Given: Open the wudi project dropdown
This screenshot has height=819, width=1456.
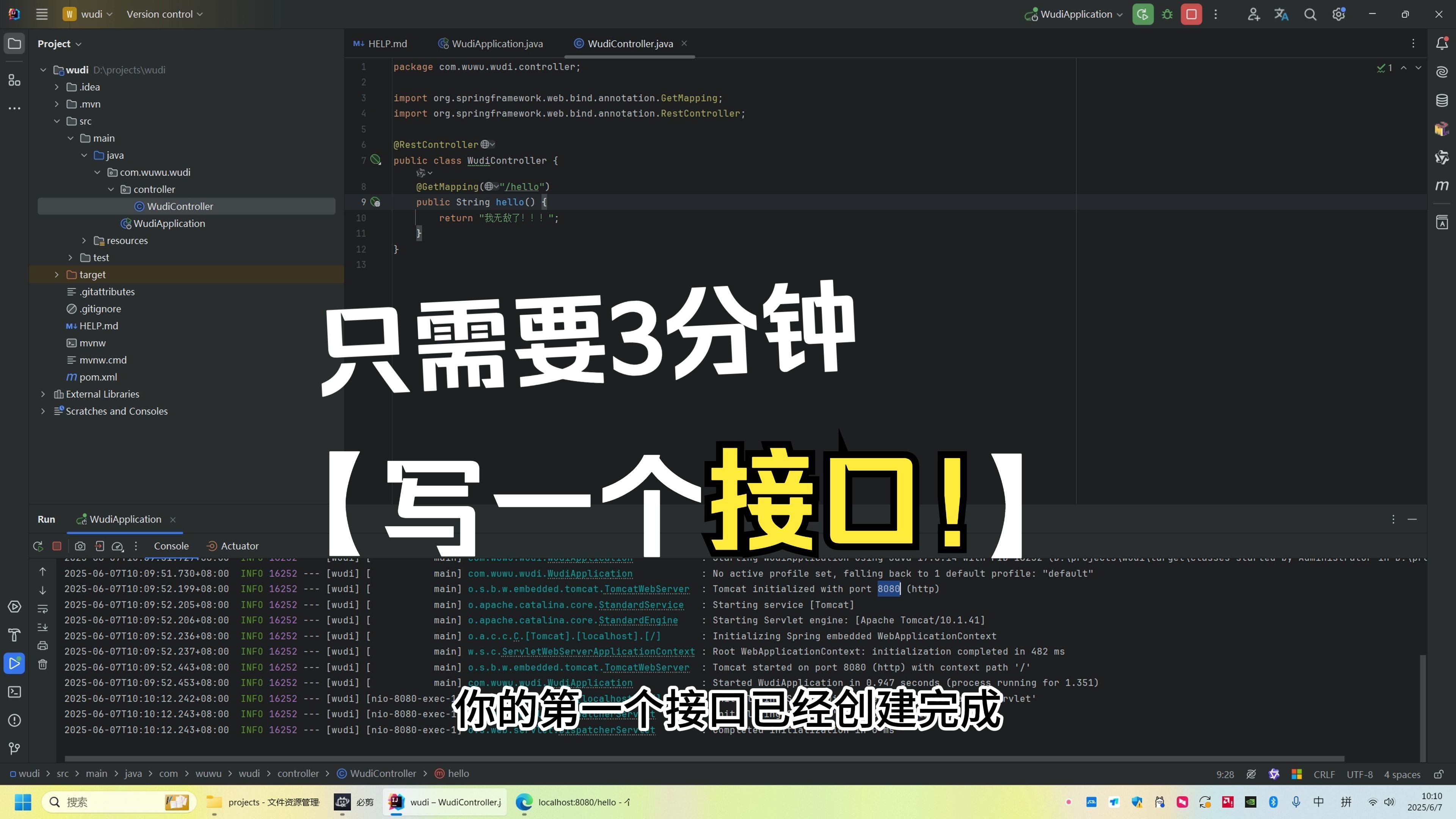Looking at the screenshot, I should tap(88, 14).
